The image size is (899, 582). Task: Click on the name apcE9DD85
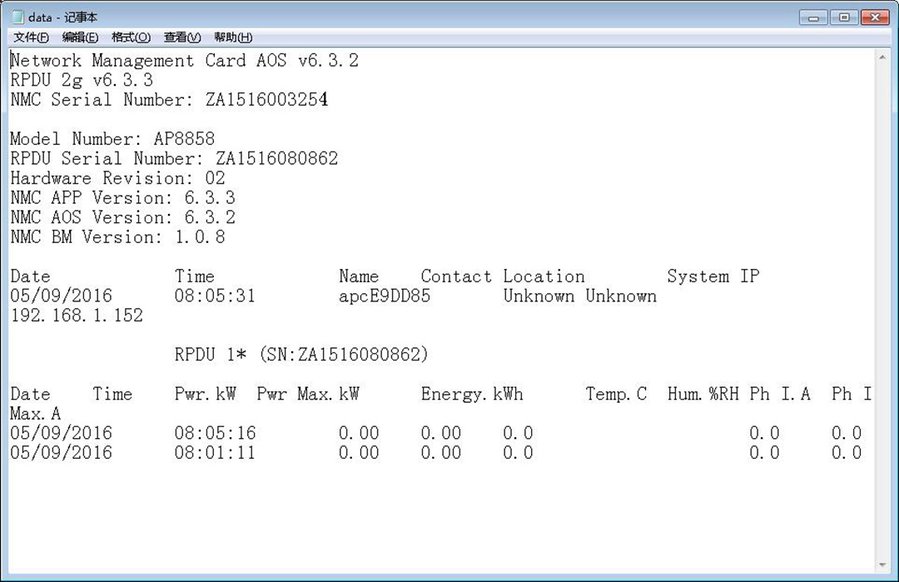(x=384, y=296)
